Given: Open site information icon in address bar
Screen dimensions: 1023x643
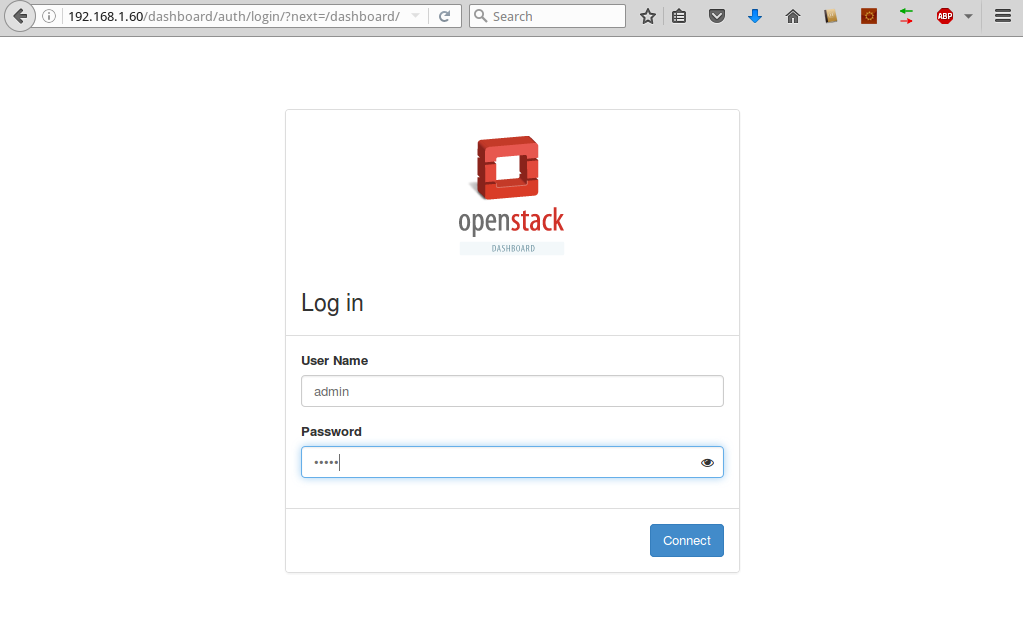Looking at the screenshot, I should (x=49, y=16).
